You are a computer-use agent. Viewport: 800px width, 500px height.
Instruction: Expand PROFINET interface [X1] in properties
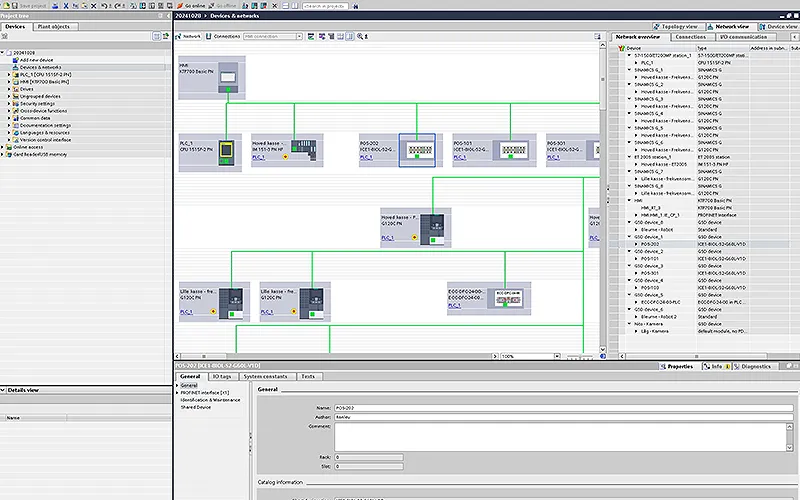point(177,393)
